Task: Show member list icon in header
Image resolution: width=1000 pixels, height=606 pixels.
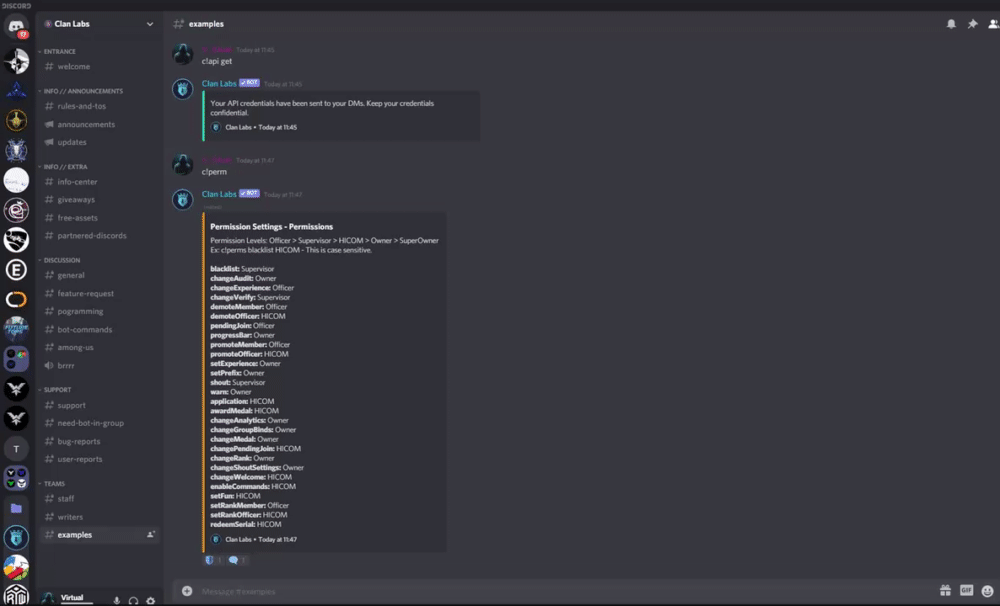Action: [x=993, y=24]
